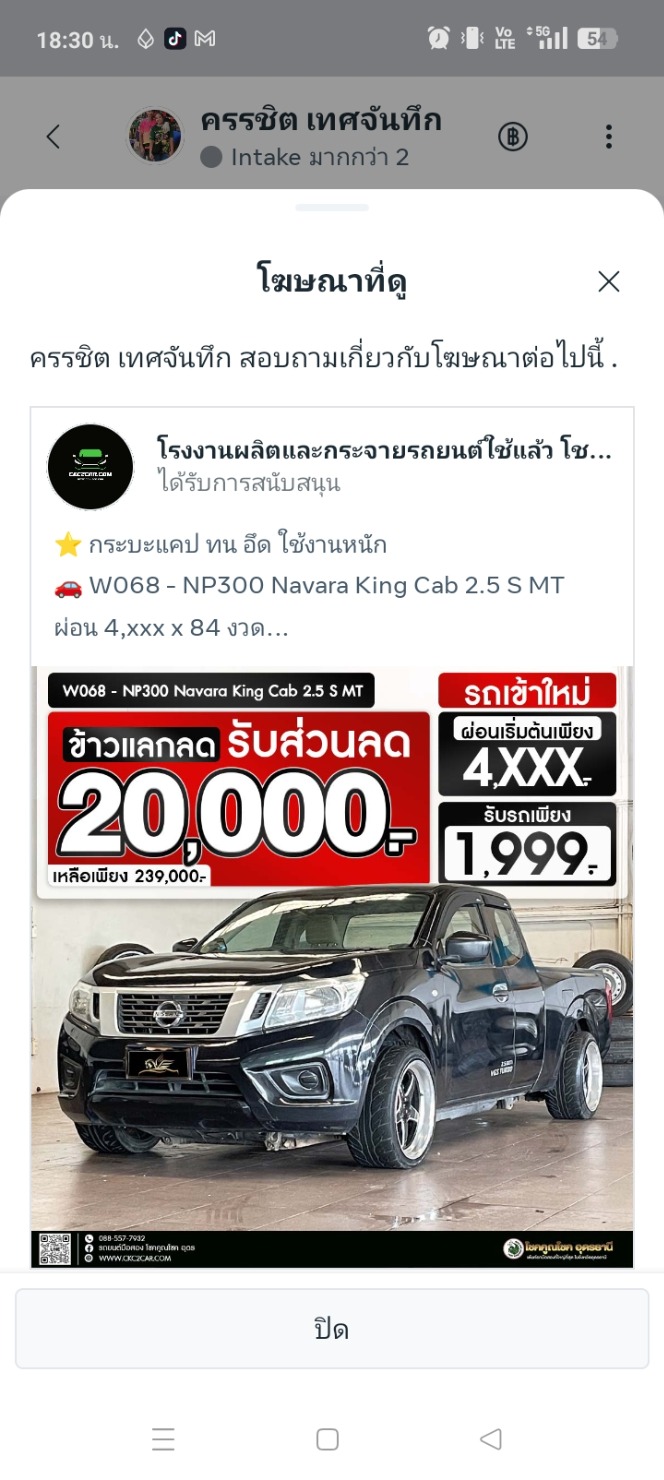Tap the CKC2CAR page logo avatar
The height and width of the screenshot is (1480, 664).
[90, 467]
